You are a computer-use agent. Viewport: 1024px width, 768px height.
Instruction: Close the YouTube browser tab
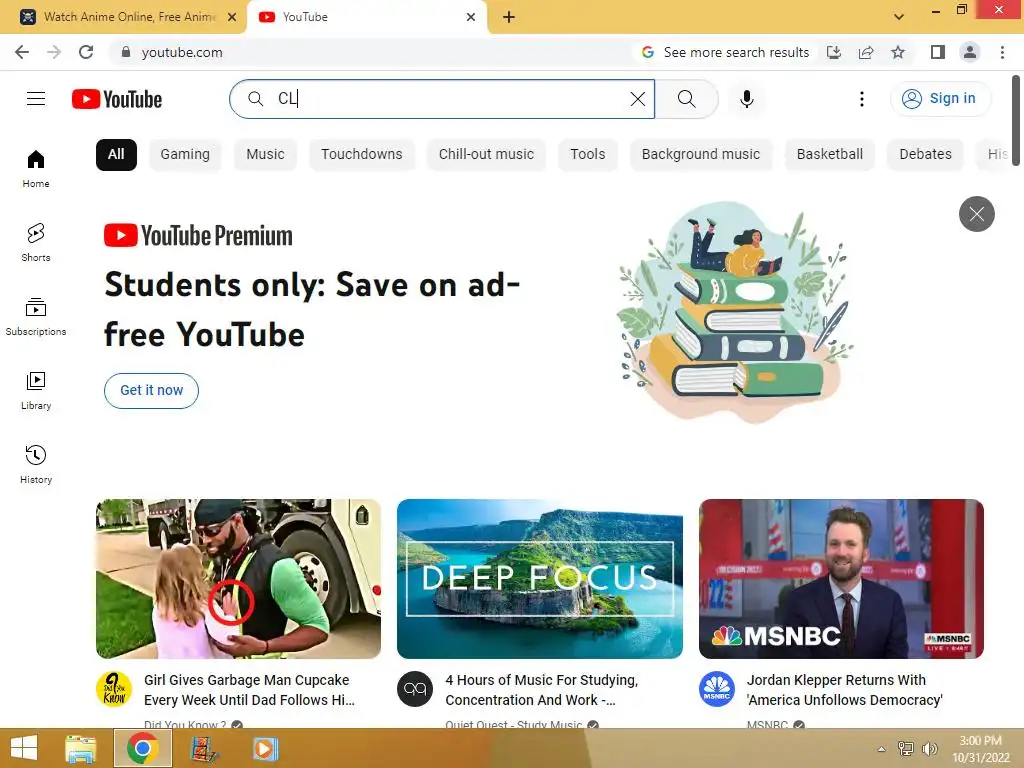click(471, 17)
